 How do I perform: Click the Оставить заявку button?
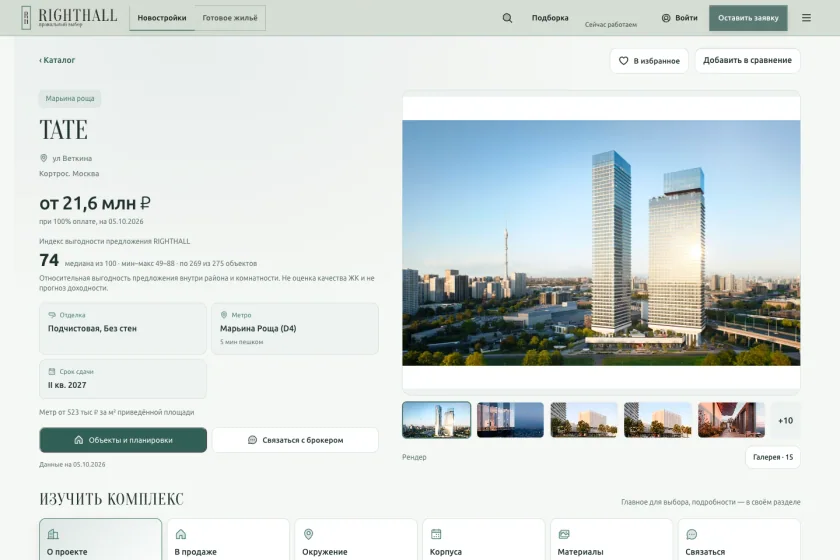pyautogui.click(x=748, y=18)
